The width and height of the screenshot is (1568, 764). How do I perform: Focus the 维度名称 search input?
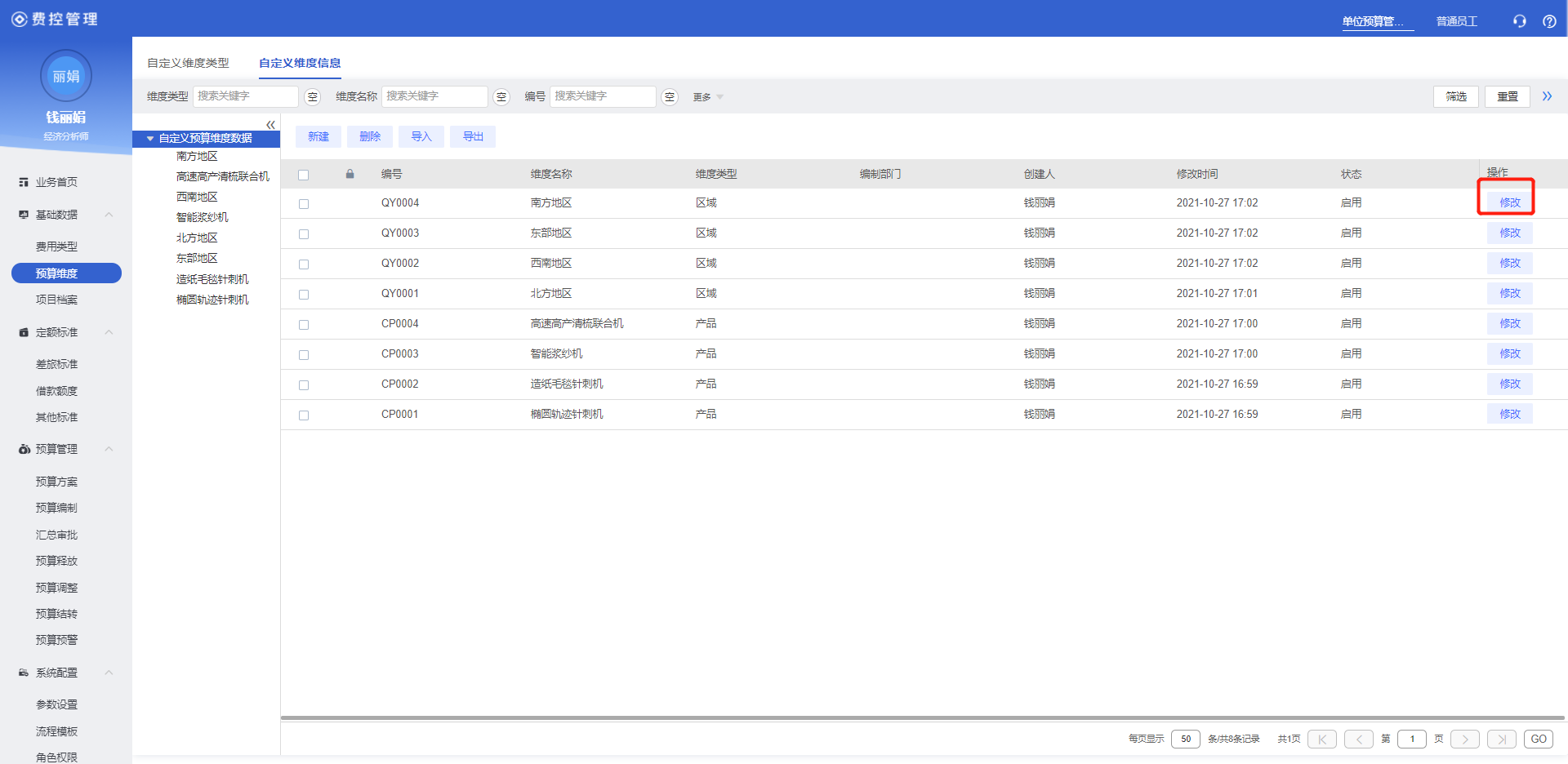pyautogui.click(x=434, y=96)
